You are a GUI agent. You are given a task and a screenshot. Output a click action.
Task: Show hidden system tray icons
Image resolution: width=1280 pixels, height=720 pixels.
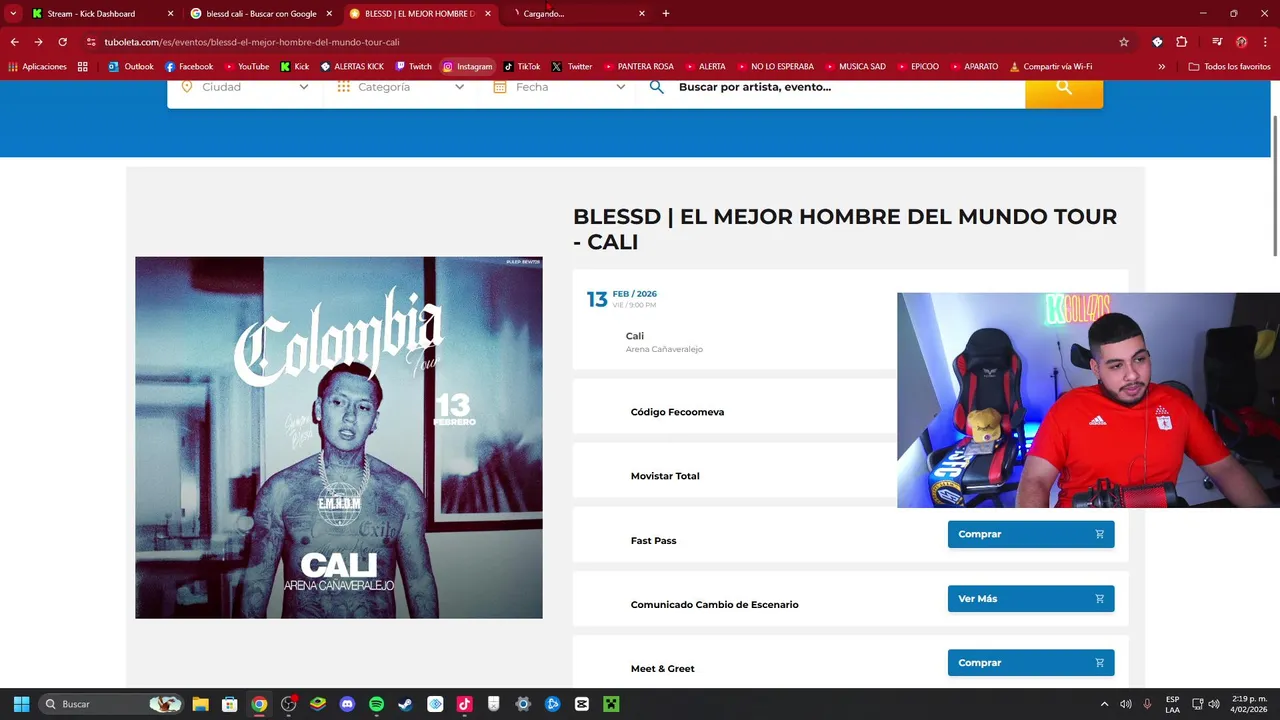[x=1104, y=704]
